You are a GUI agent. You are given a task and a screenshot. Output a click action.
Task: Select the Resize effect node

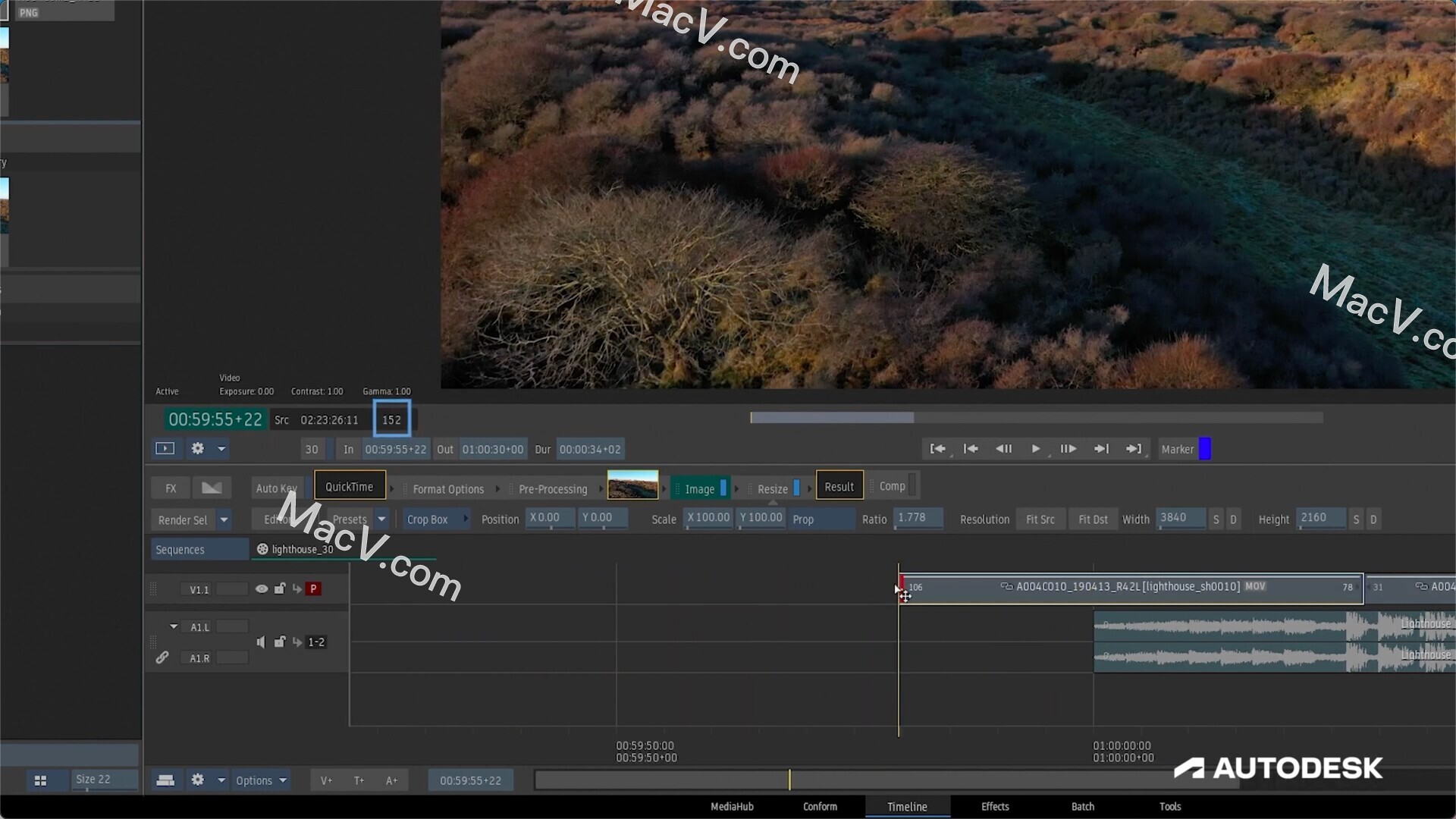(773, 489)
